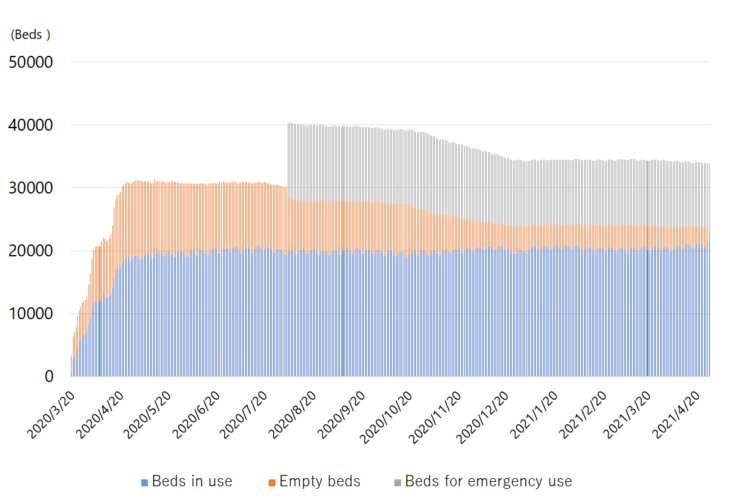Click the 50000 y-axis tick label
Viewport: 730px width, 502px height.
pos(31,62)
